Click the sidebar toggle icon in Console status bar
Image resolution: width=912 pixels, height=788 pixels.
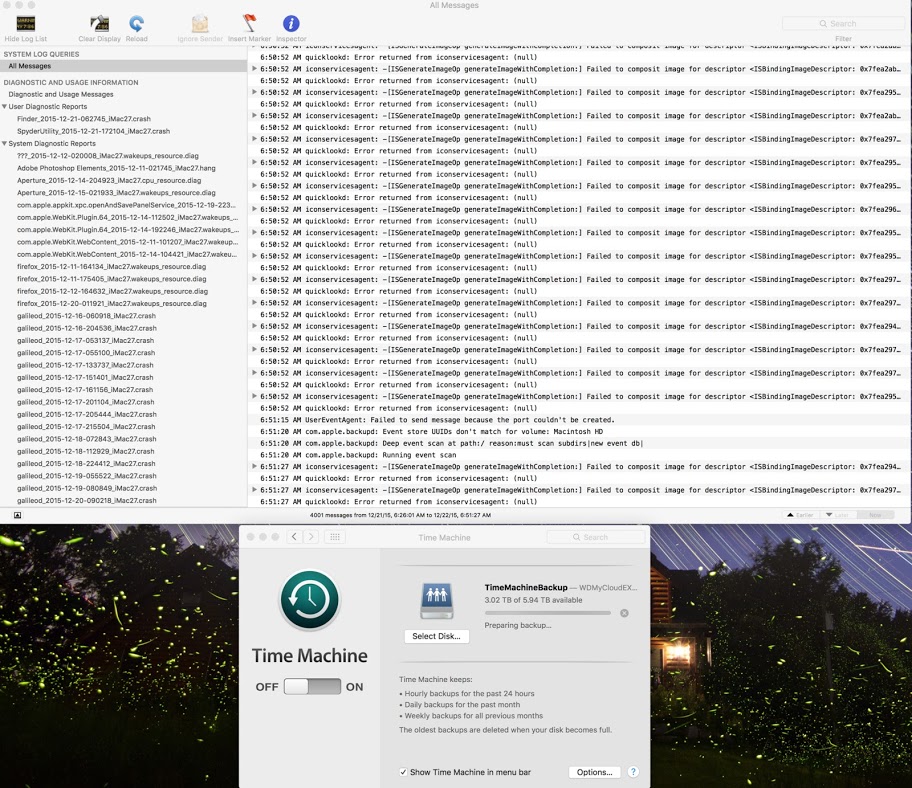[x=17, y=515]
